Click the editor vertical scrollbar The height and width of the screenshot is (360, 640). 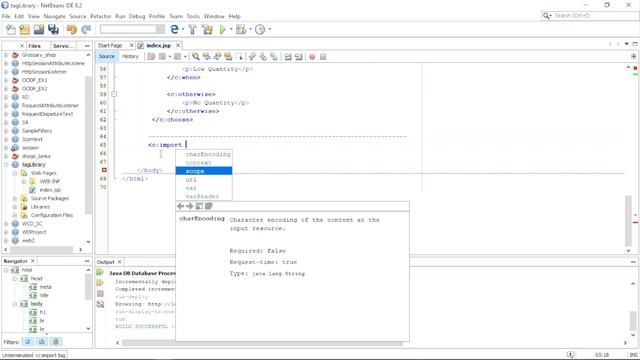coord(629,220)
